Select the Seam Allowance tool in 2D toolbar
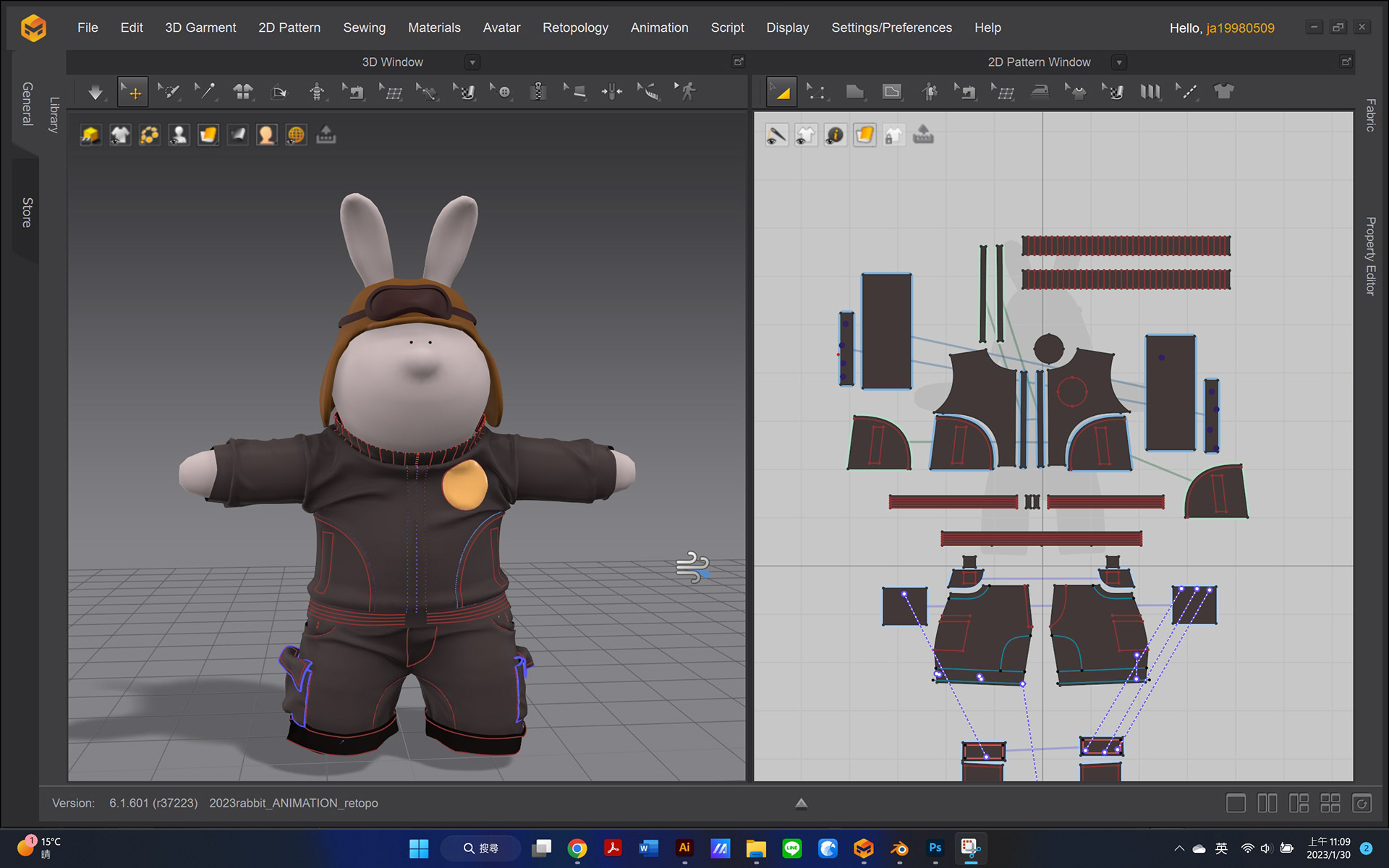Image resolution: width=1389 pixels, height=868 pixels. [1186, 92]
